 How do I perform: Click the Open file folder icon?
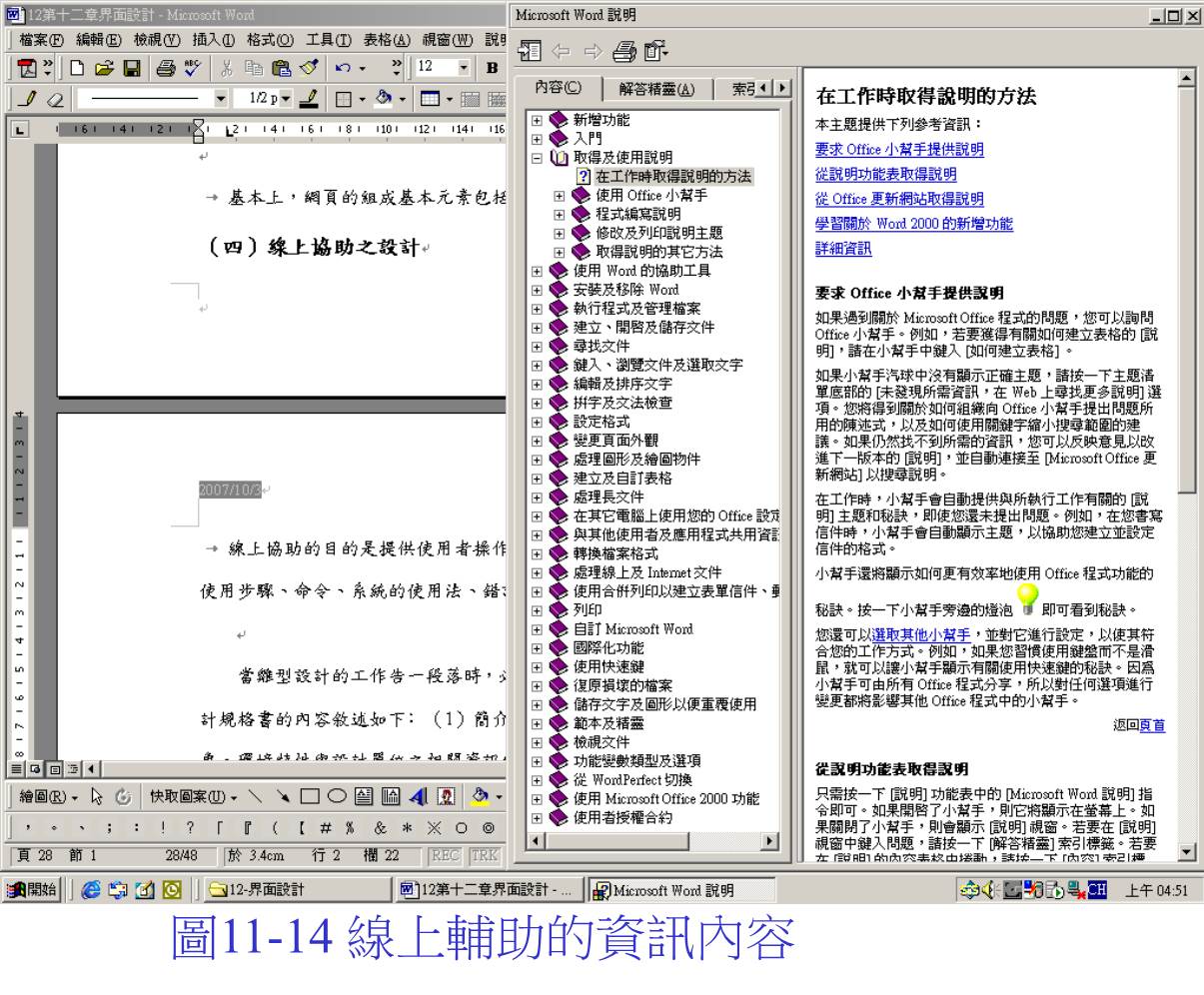pyautogui.click(x=104, y=68)
